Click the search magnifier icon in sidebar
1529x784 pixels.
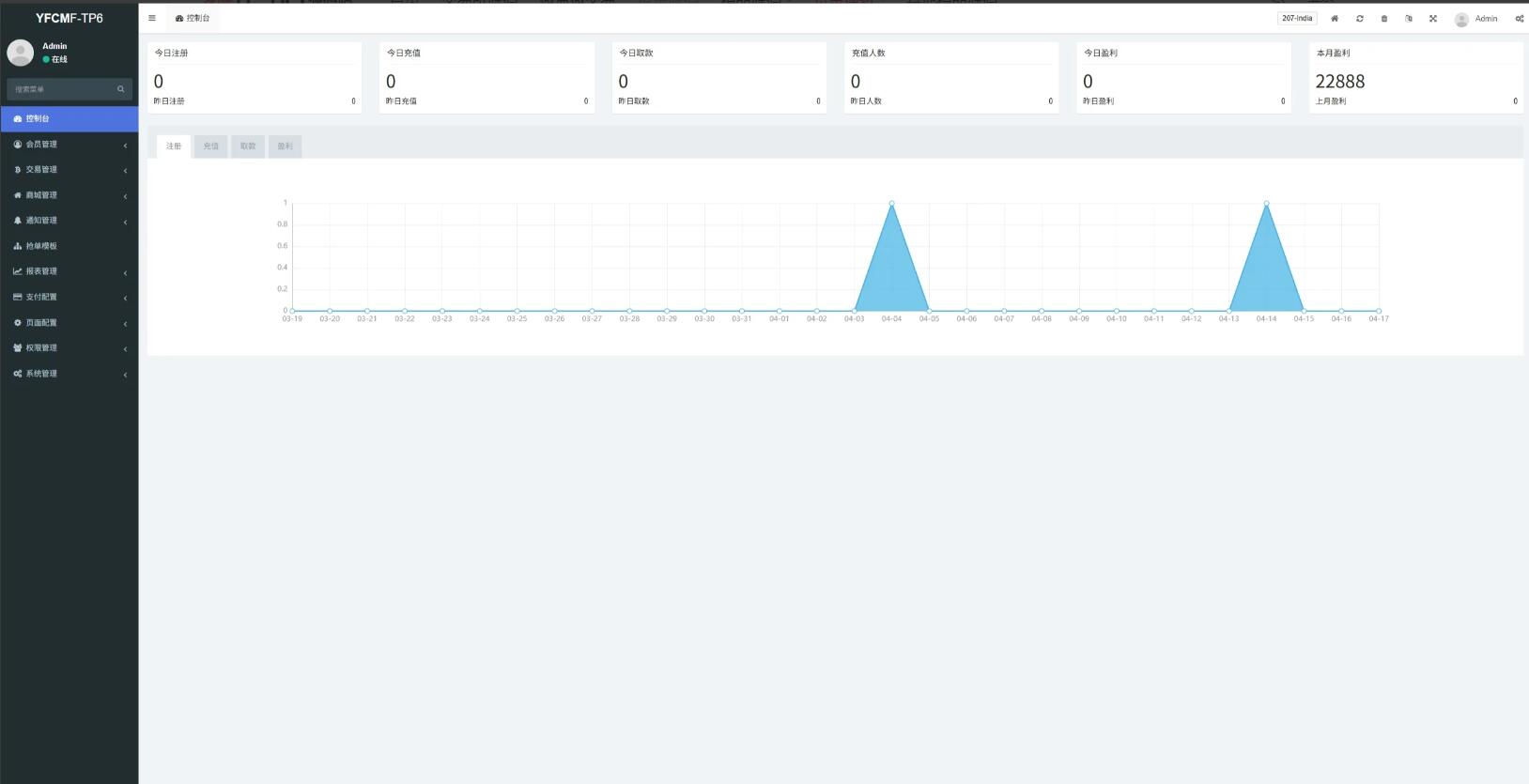[120, 89]
